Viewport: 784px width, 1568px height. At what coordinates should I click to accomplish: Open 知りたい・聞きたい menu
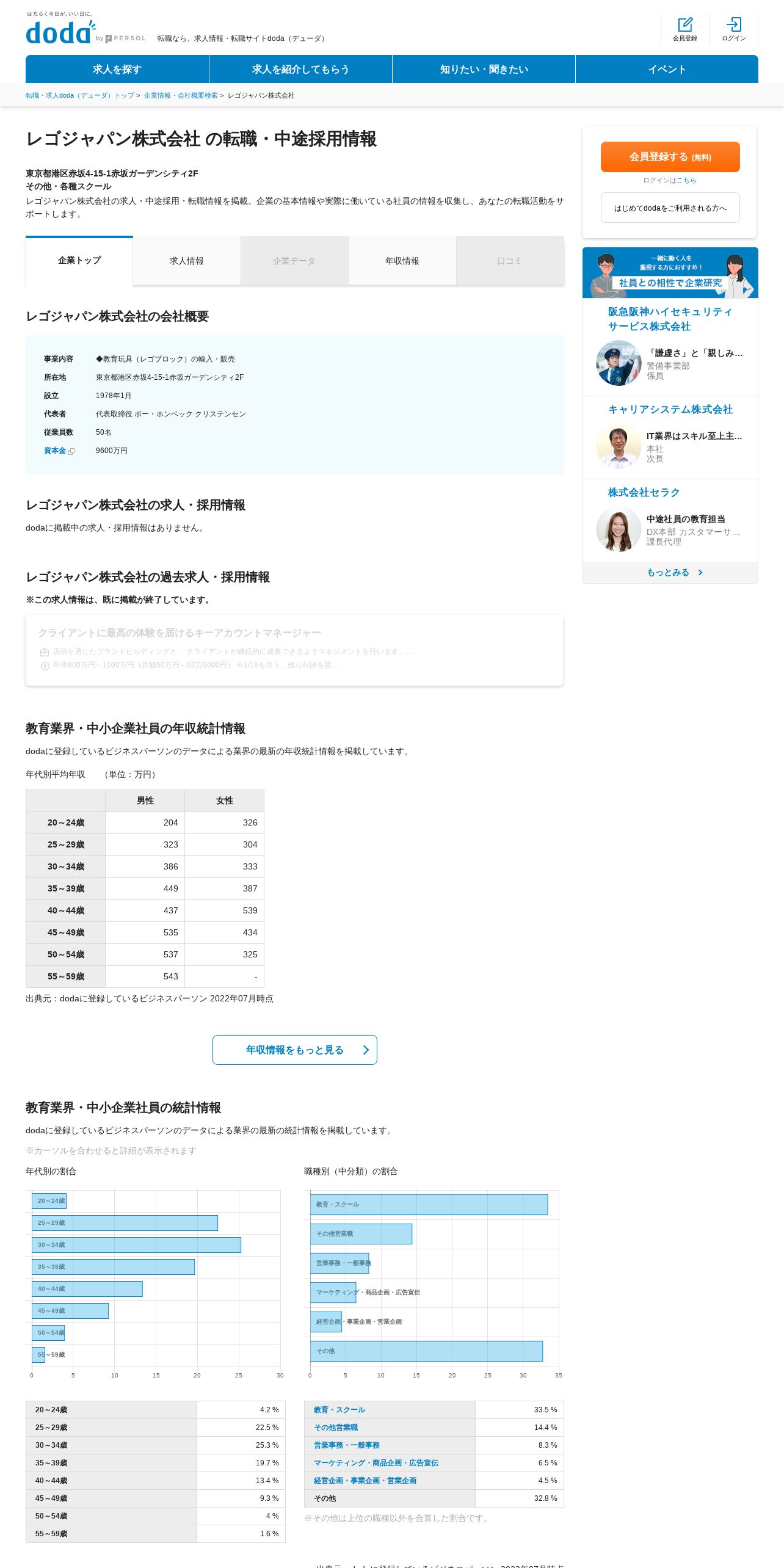(x=484, y=69)
